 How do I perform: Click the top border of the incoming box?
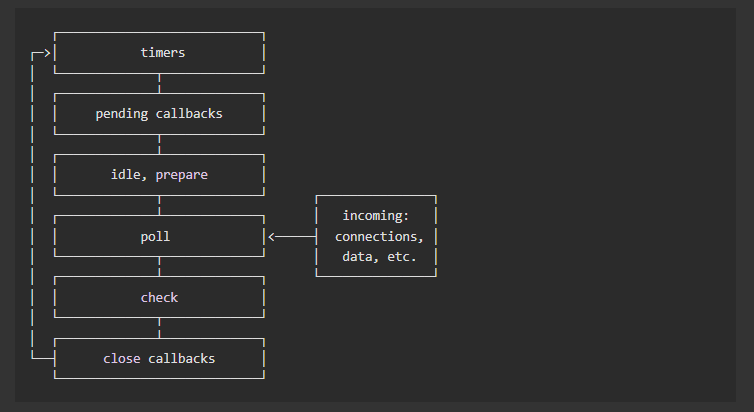tap(376, 196)
